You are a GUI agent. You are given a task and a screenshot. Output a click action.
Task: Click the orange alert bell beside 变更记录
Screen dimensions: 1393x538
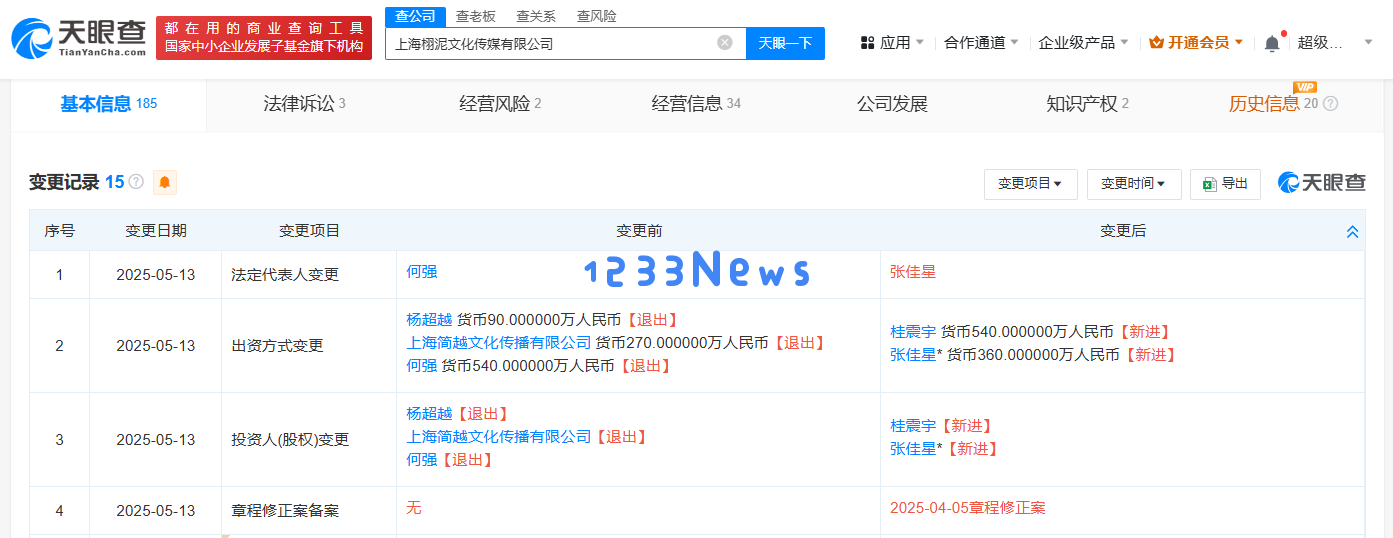pyautogui.click(x=165, y=182)
